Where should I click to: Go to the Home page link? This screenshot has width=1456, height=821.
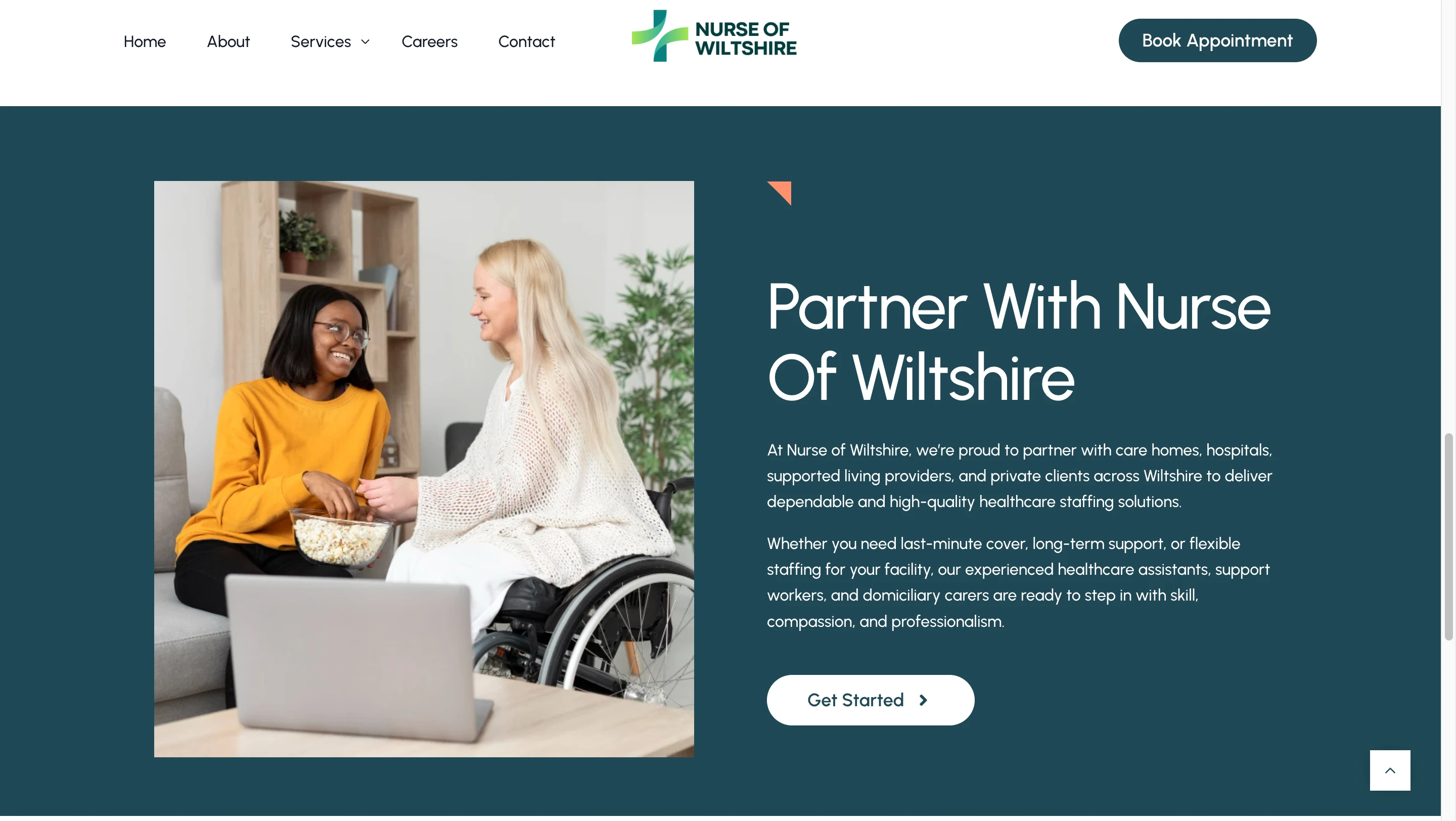coord(145,41)
